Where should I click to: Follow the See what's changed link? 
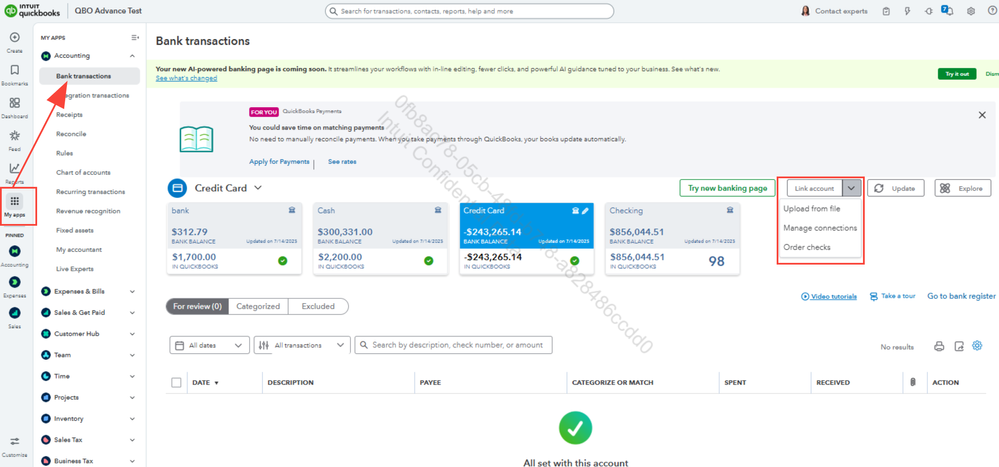pos(186,78)
